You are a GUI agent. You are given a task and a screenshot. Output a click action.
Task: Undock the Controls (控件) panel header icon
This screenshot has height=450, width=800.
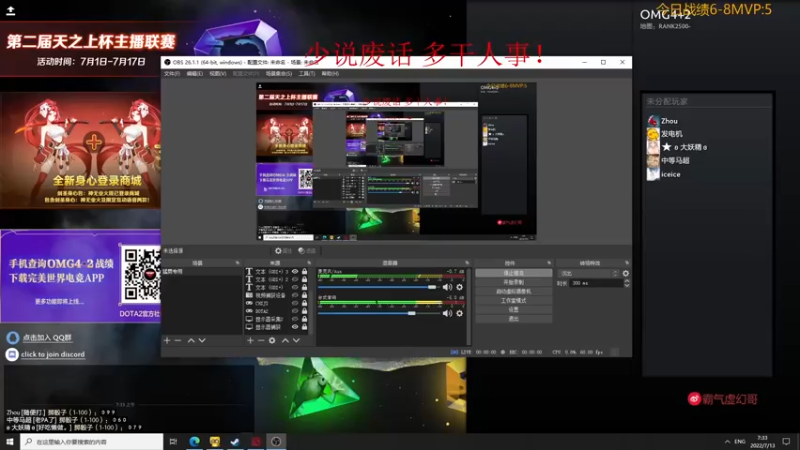tap(549, 263)
